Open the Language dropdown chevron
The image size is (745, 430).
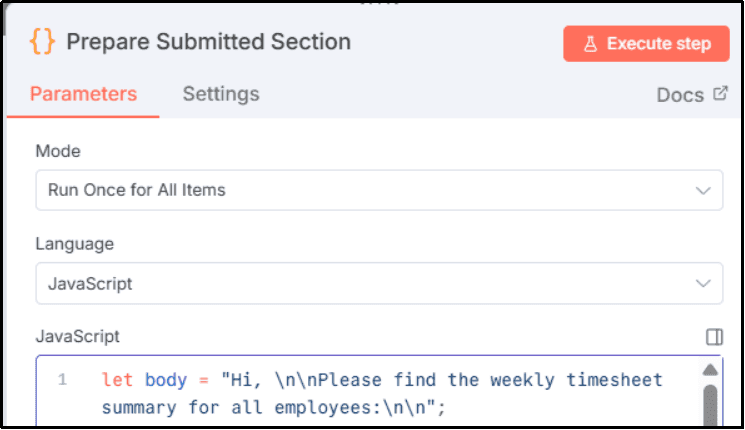[x=703, y=283]
